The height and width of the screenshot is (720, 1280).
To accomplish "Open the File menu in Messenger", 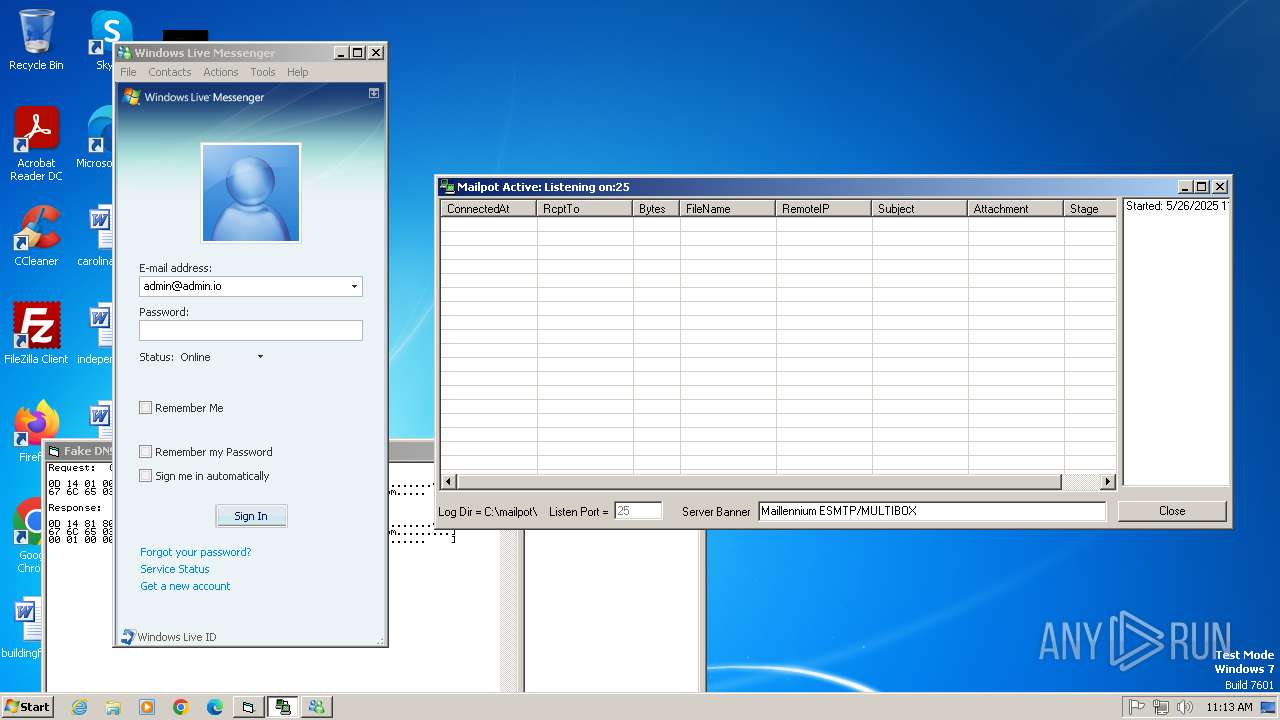I will (128, 72).
